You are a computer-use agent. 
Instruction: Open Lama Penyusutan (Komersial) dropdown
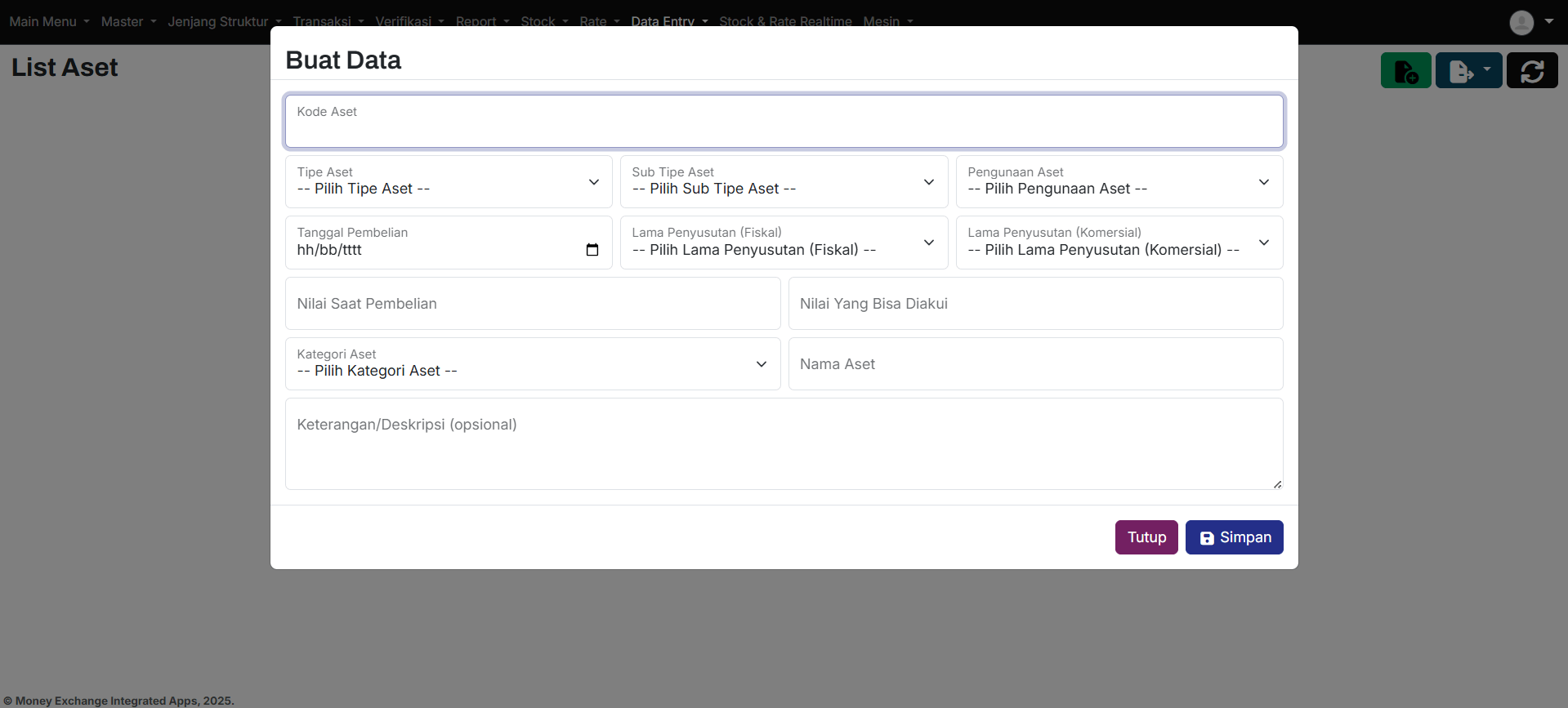pos(1119,243)
